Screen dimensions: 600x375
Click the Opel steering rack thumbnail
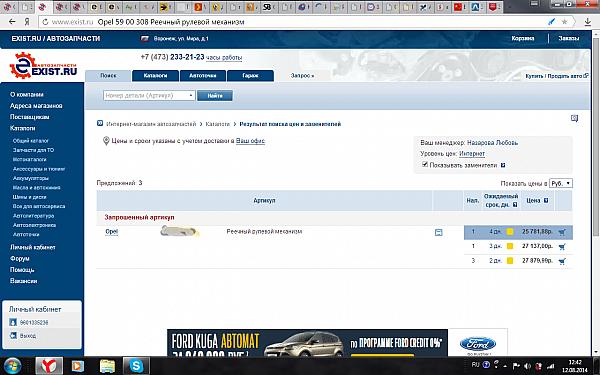179,231
